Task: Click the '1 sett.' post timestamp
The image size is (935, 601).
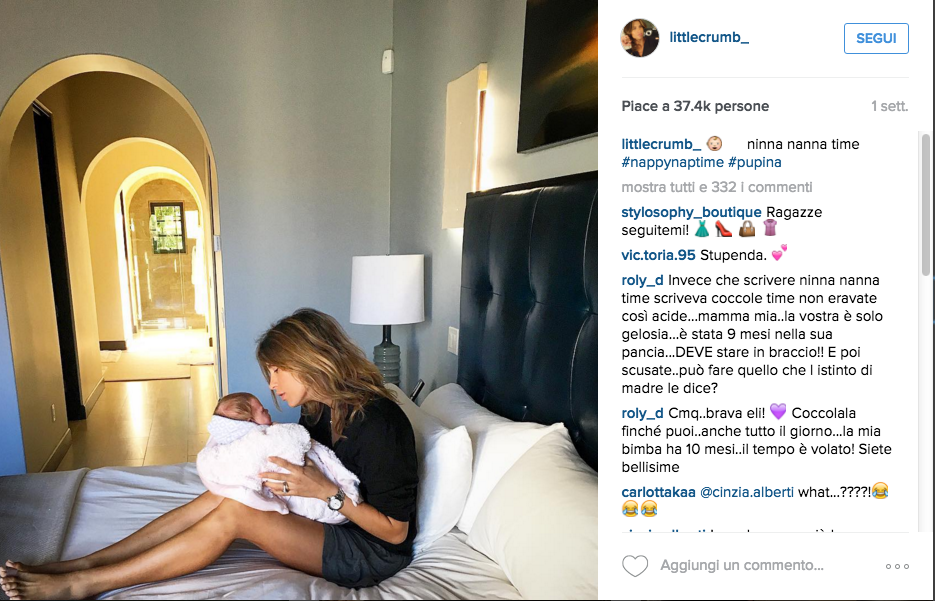Action: pos(889,106)
